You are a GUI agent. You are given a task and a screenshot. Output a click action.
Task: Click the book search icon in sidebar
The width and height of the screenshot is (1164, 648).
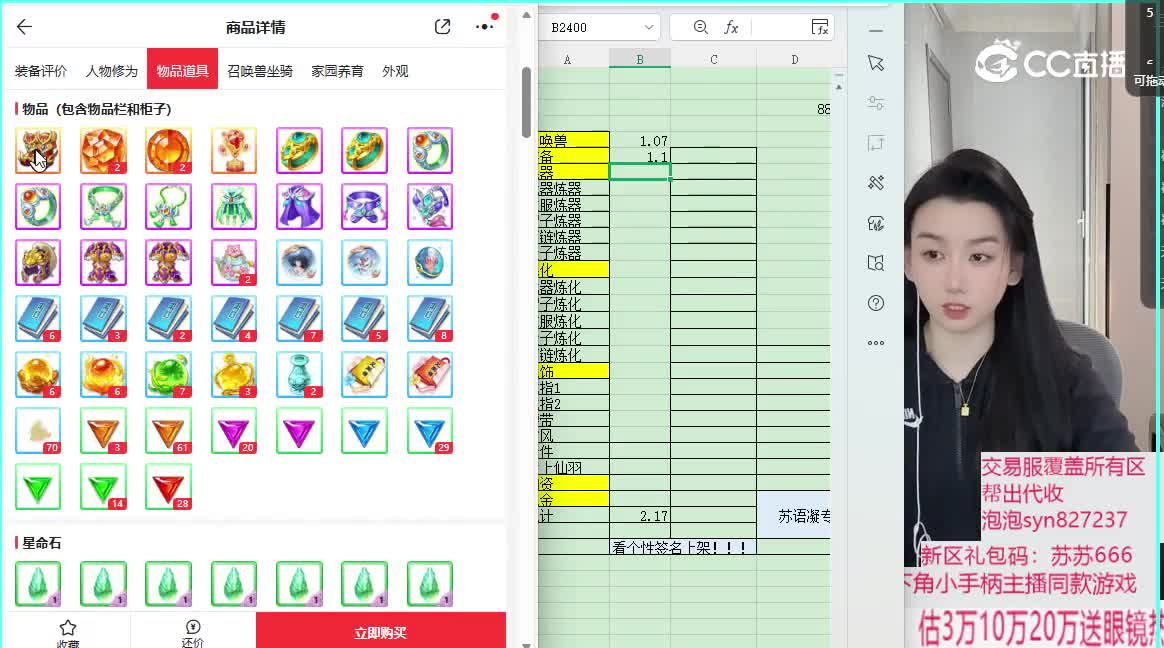(x=876, y=263)
